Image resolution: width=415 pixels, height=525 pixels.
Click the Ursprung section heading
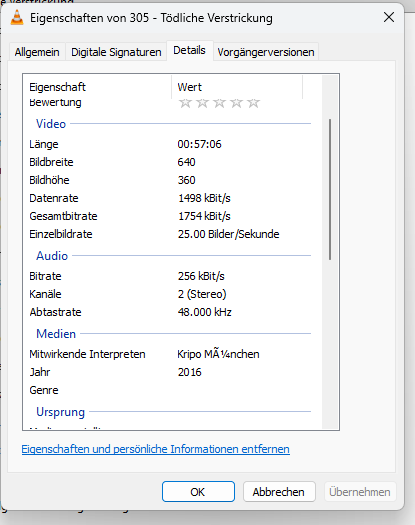tap(60, 412)
